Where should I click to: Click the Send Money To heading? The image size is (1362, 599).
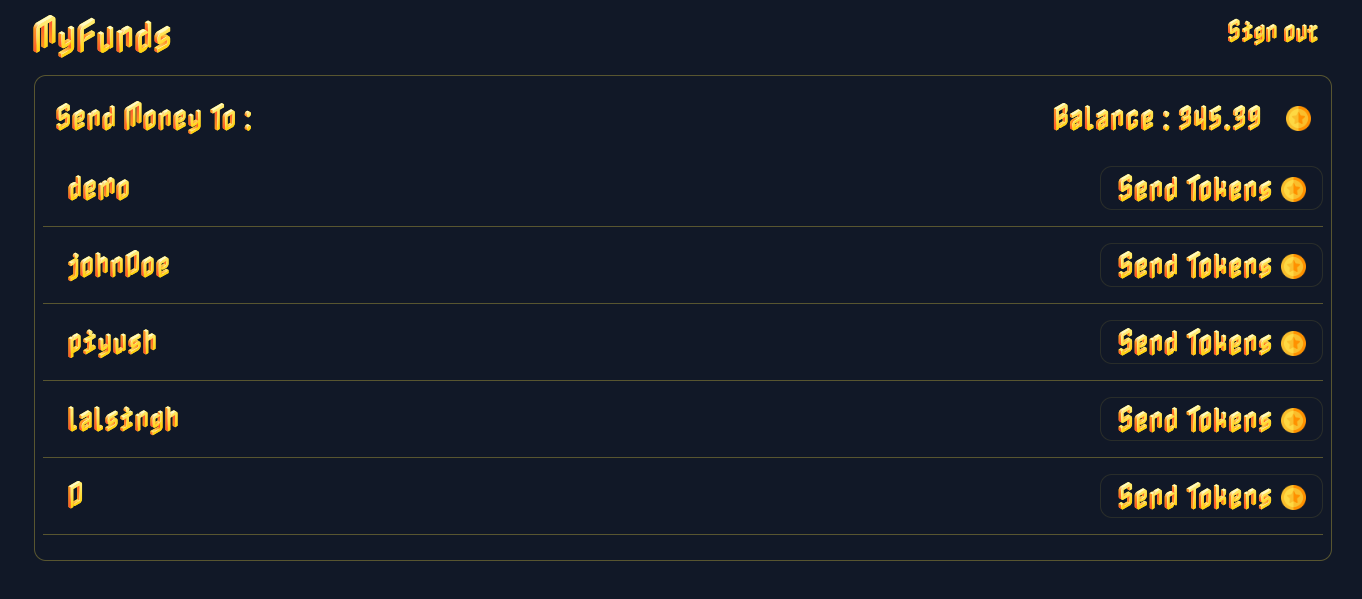pos(154,119)
